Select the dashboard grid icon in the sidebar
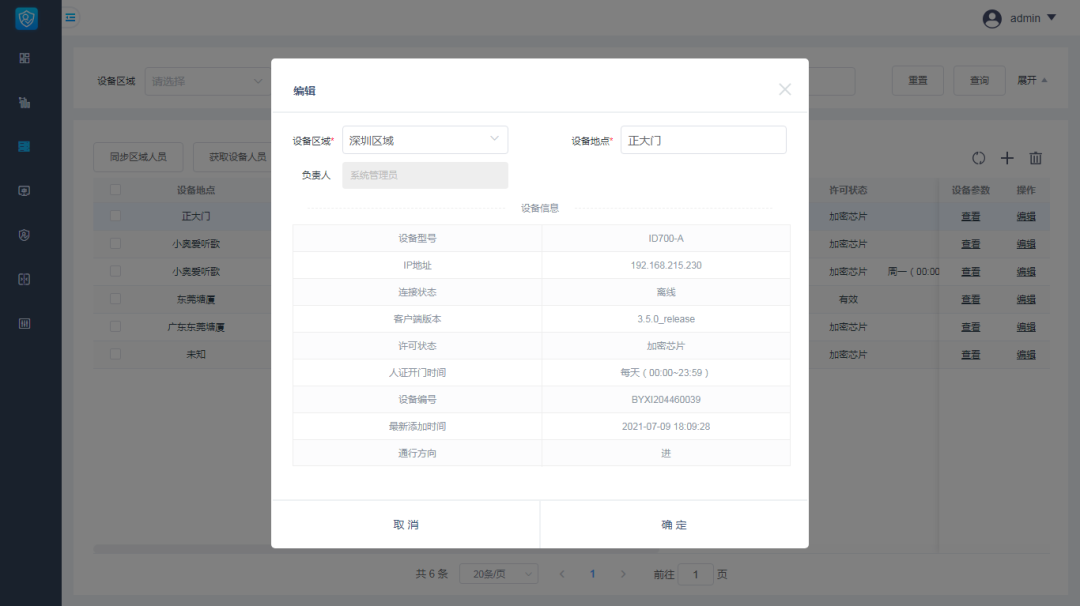 point(25,58)
